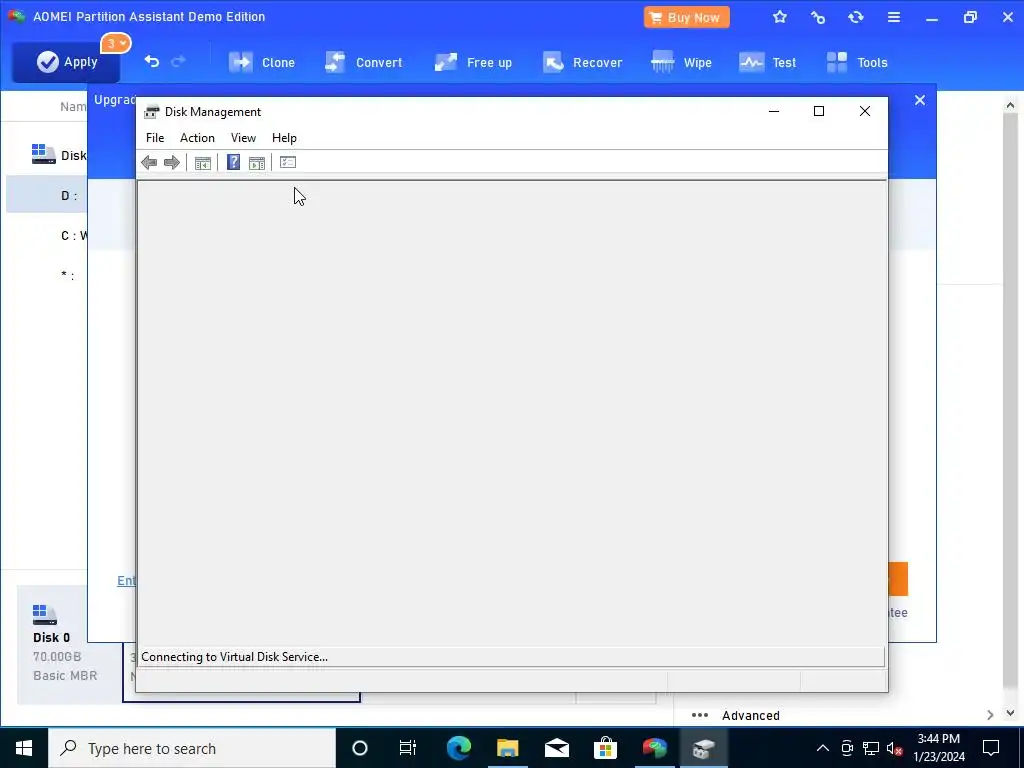Click the taskbar search box
This screenshot has width=1024, height=768.
192,748
